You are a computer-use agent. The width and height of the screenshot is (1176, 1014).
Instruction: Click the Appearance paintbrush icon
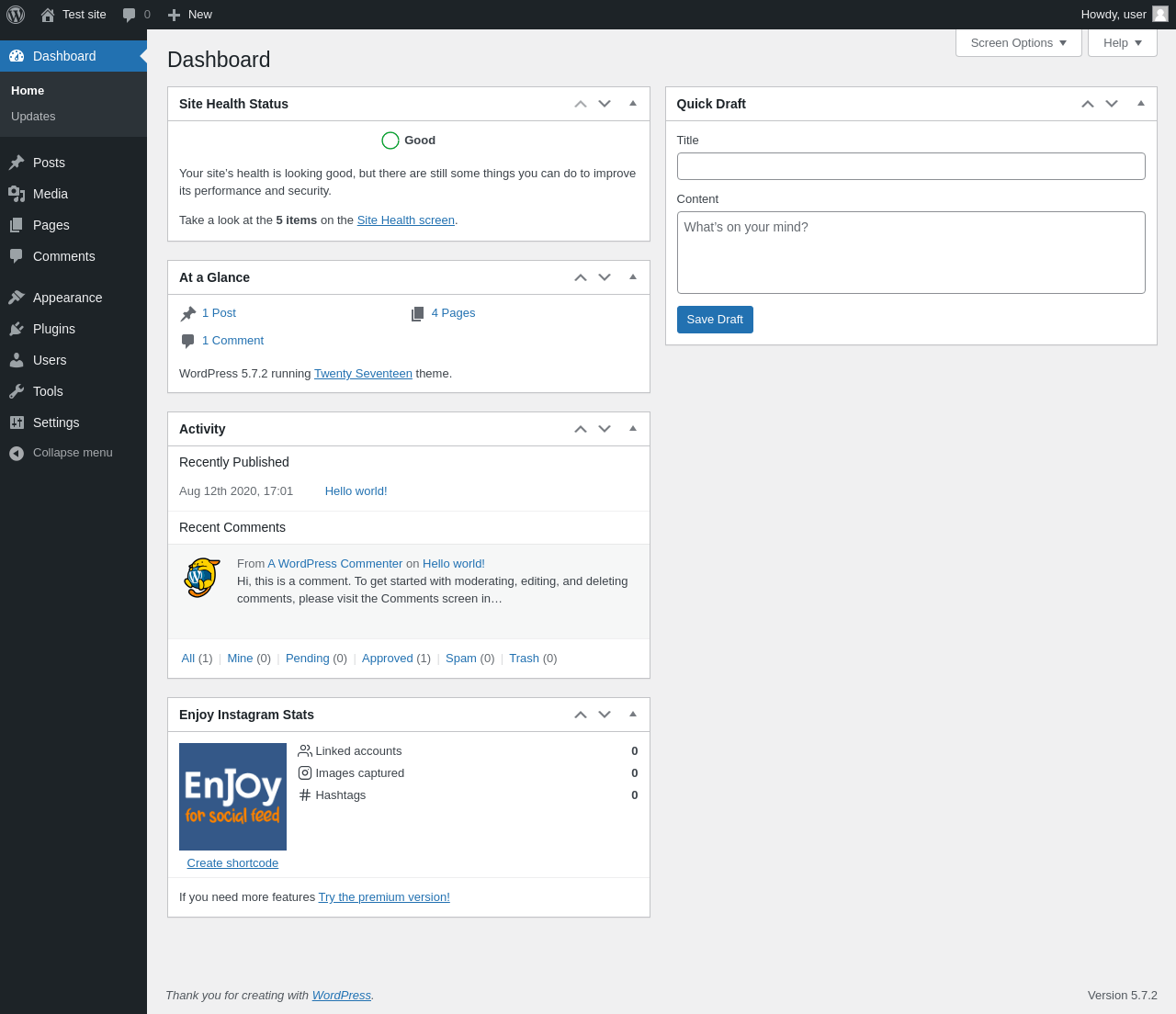coord(17,298)
